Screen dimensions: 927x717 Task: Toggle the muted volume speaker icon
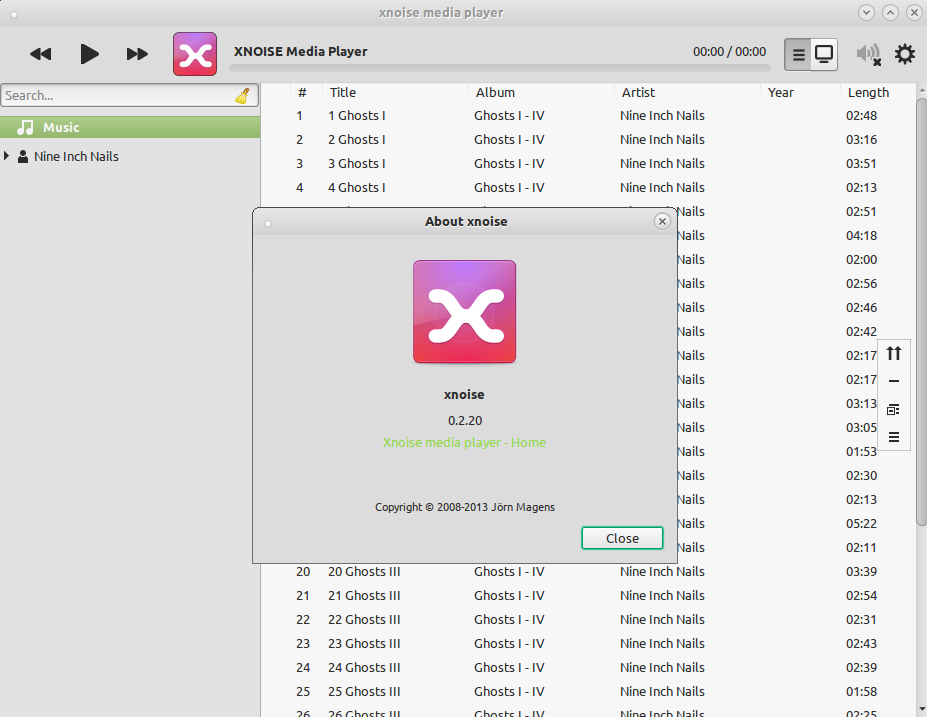[869, 54]
